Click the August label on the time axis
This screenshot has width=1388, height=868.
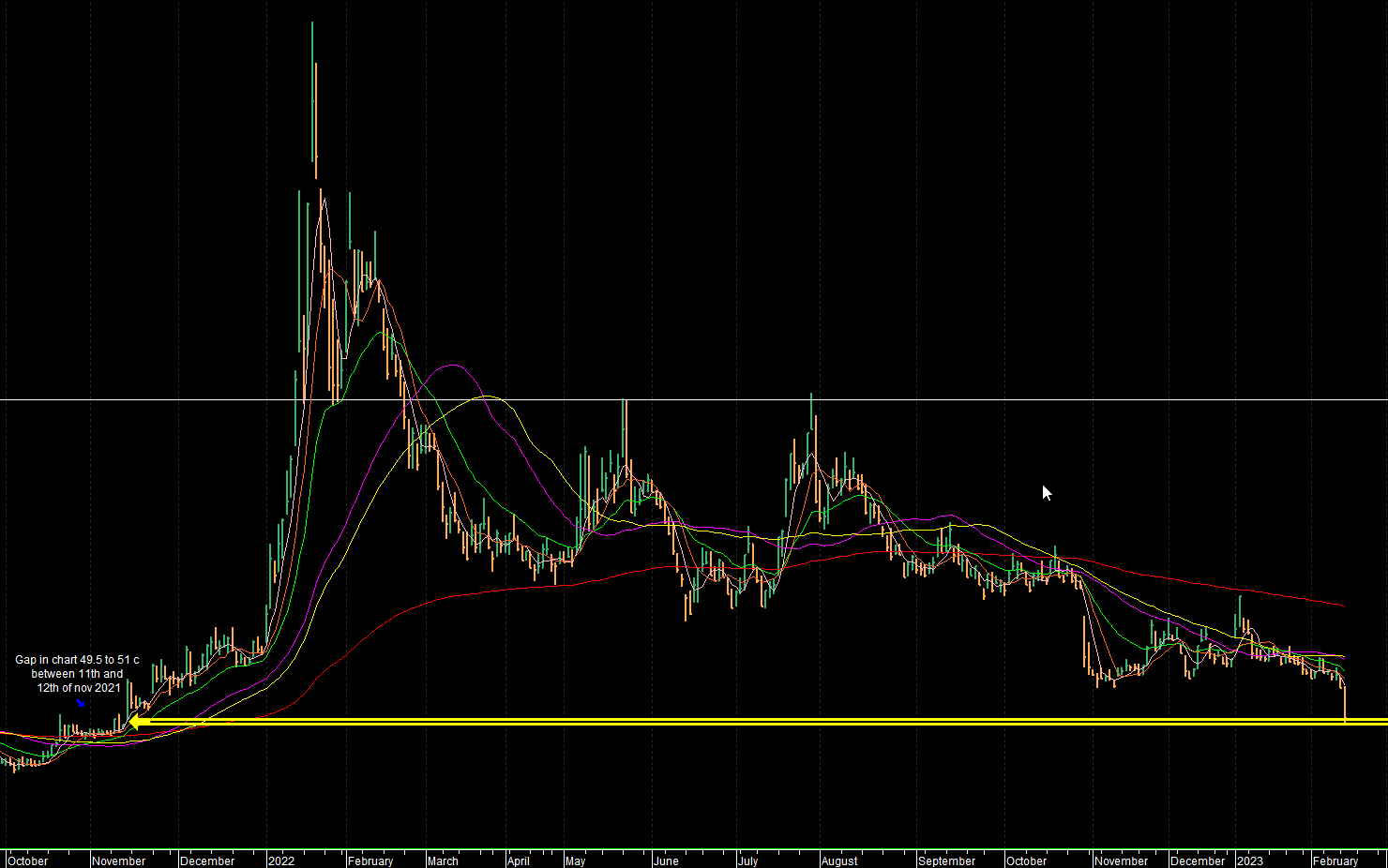tap(839, 861)
